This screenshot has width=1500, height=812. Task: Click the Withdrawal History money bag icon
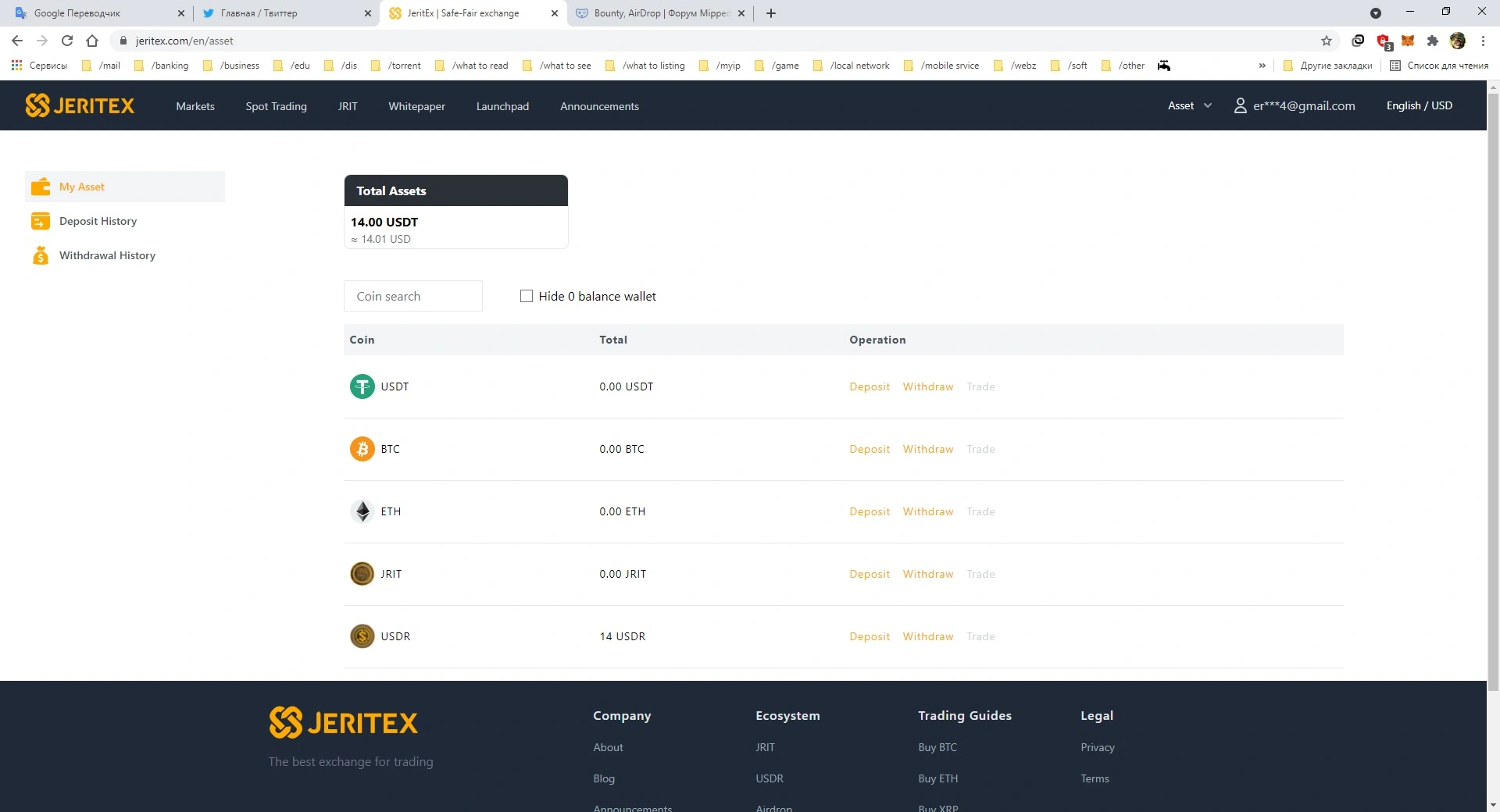click(41, 255)
